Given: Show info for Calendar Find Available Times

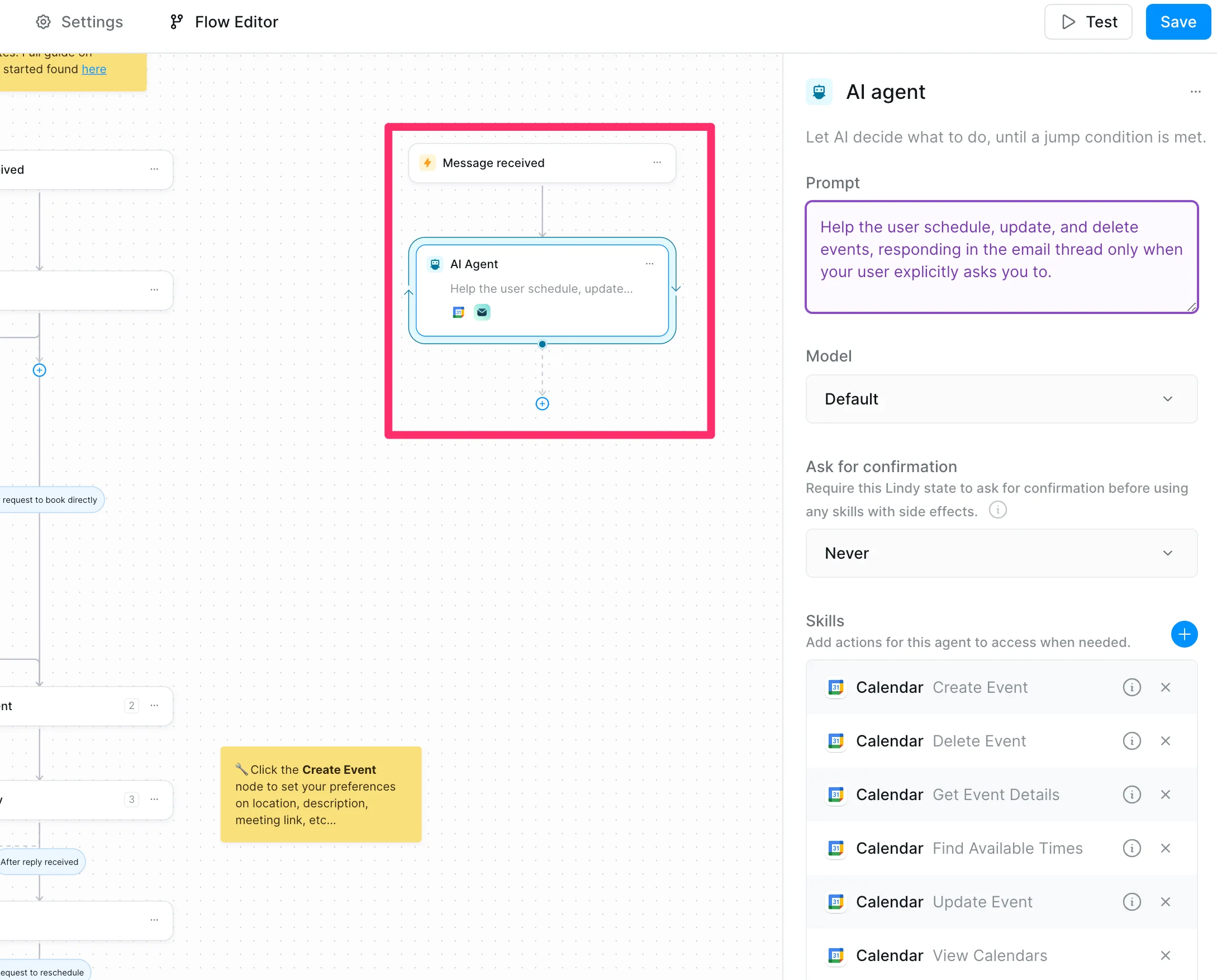Looking at the screenshot, I should (x=1131, y=848).
